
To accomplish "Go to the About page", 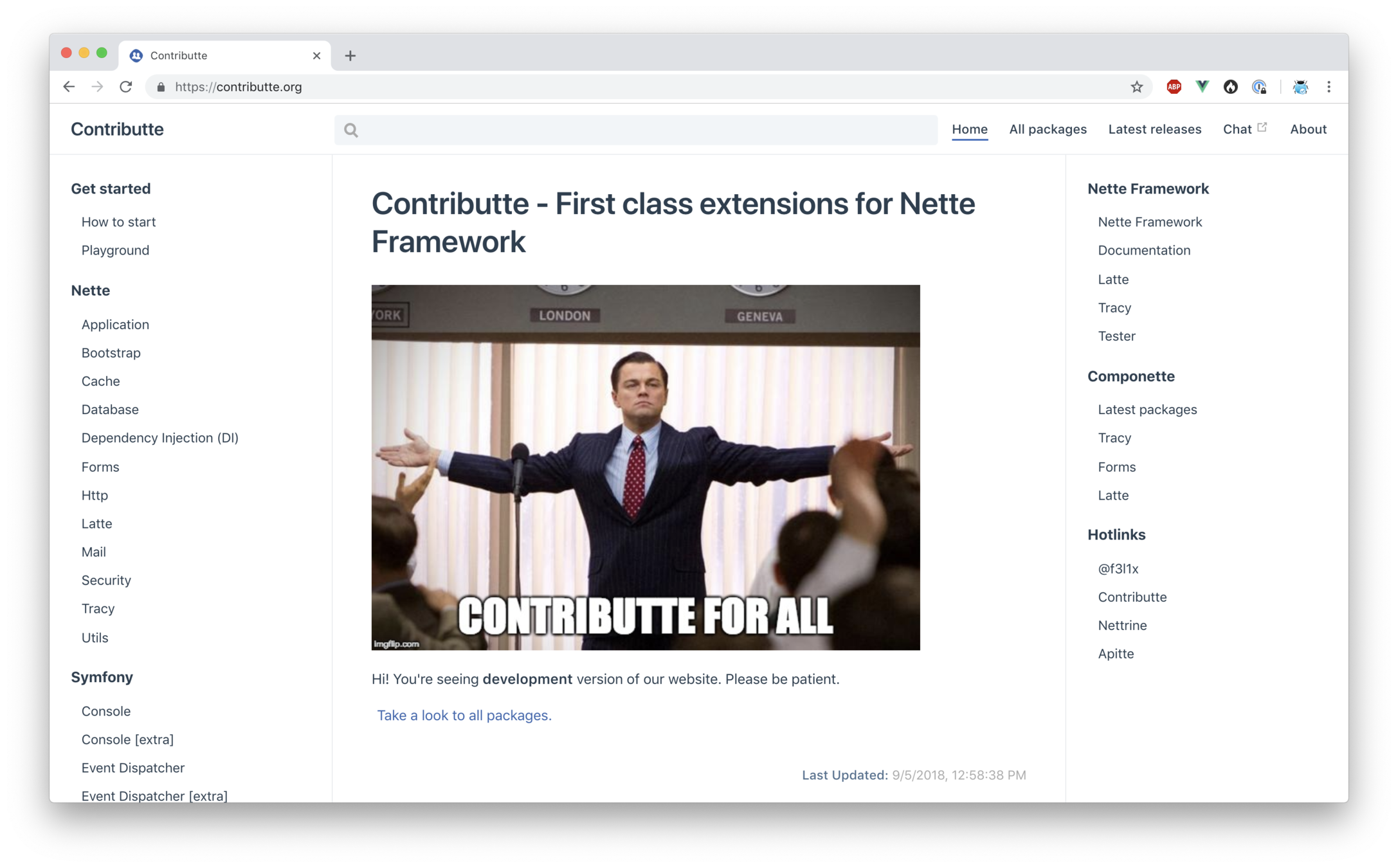I will (x=1308, y=129).
